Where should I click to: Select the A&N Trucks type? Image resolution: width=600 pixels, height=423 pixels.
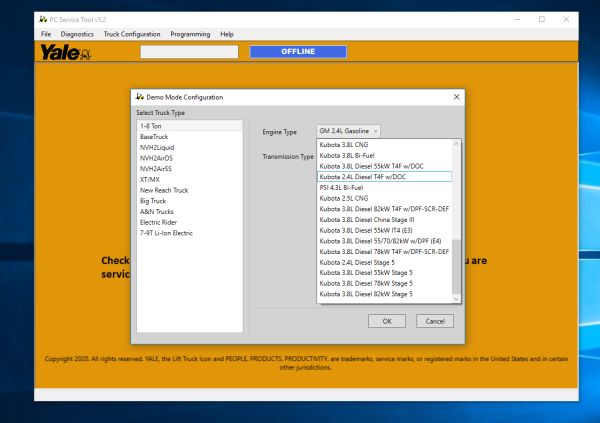[x=190, y=212]
